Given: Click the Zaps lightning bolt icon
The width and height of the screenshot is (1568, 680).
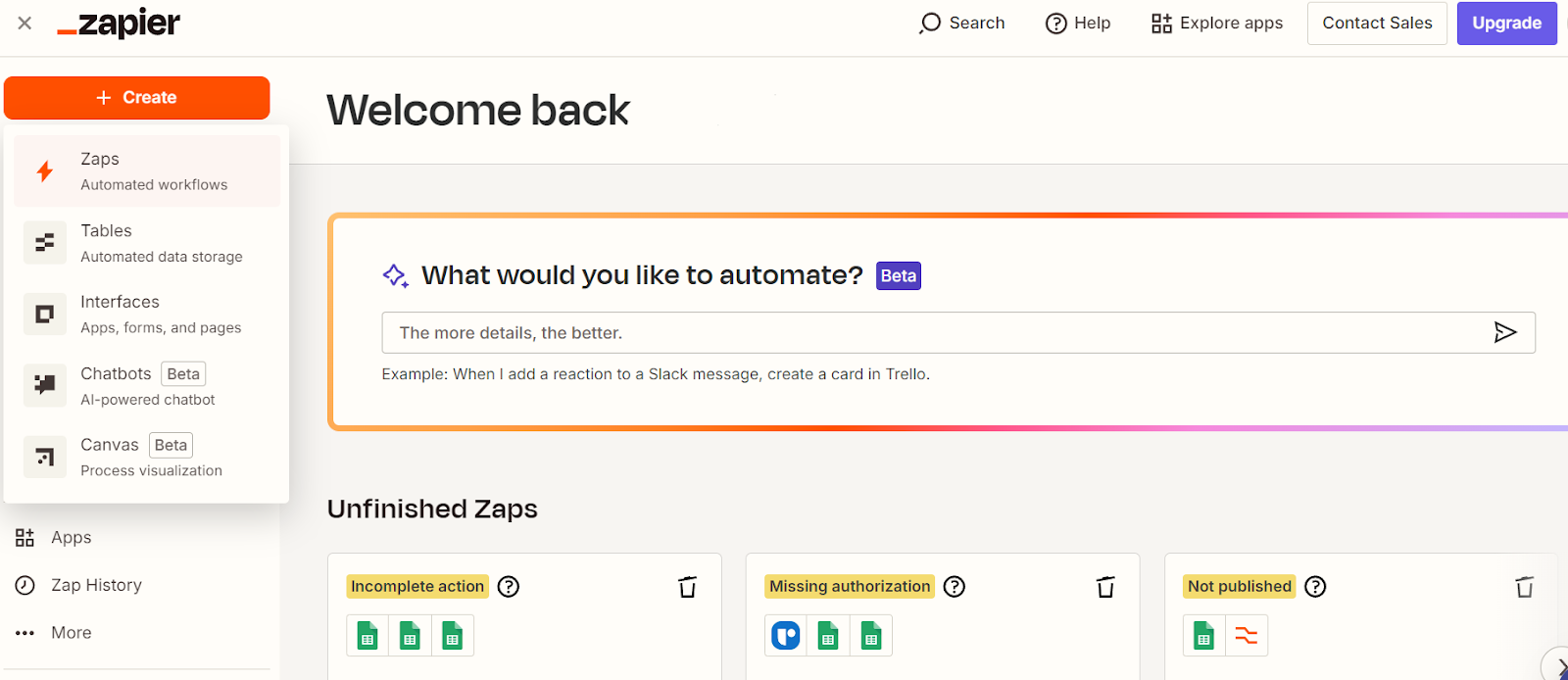Looking at the screenshot, I should pyautogui.click(x=45, y=171).
